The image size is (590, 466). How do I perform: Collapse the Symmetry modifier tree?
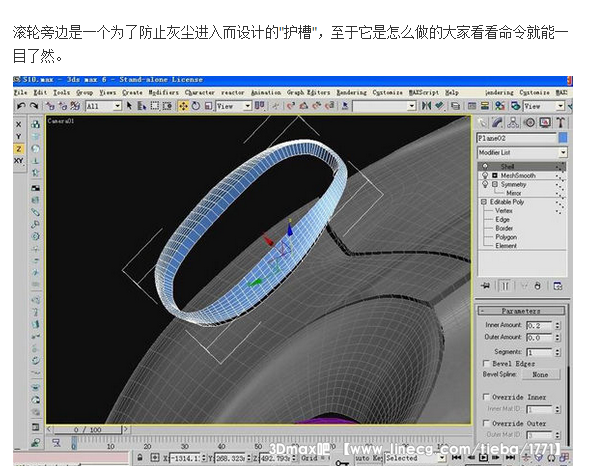click(495, 184)
